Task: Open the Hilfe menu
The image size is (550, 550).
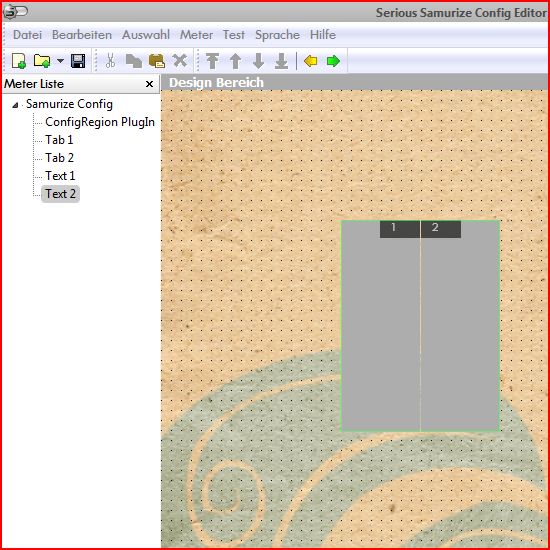Action: (x=323, y=35)
